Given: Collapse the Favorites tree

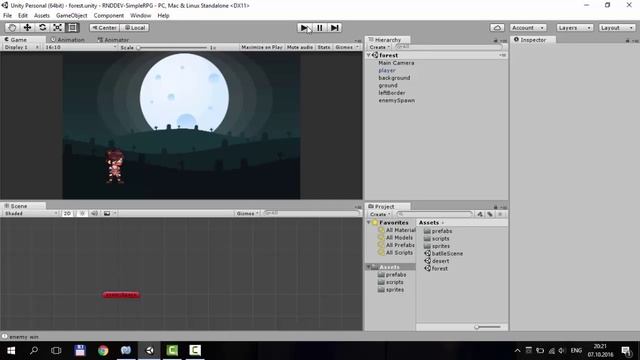Looking at the screenshot, I should point(369,222).
